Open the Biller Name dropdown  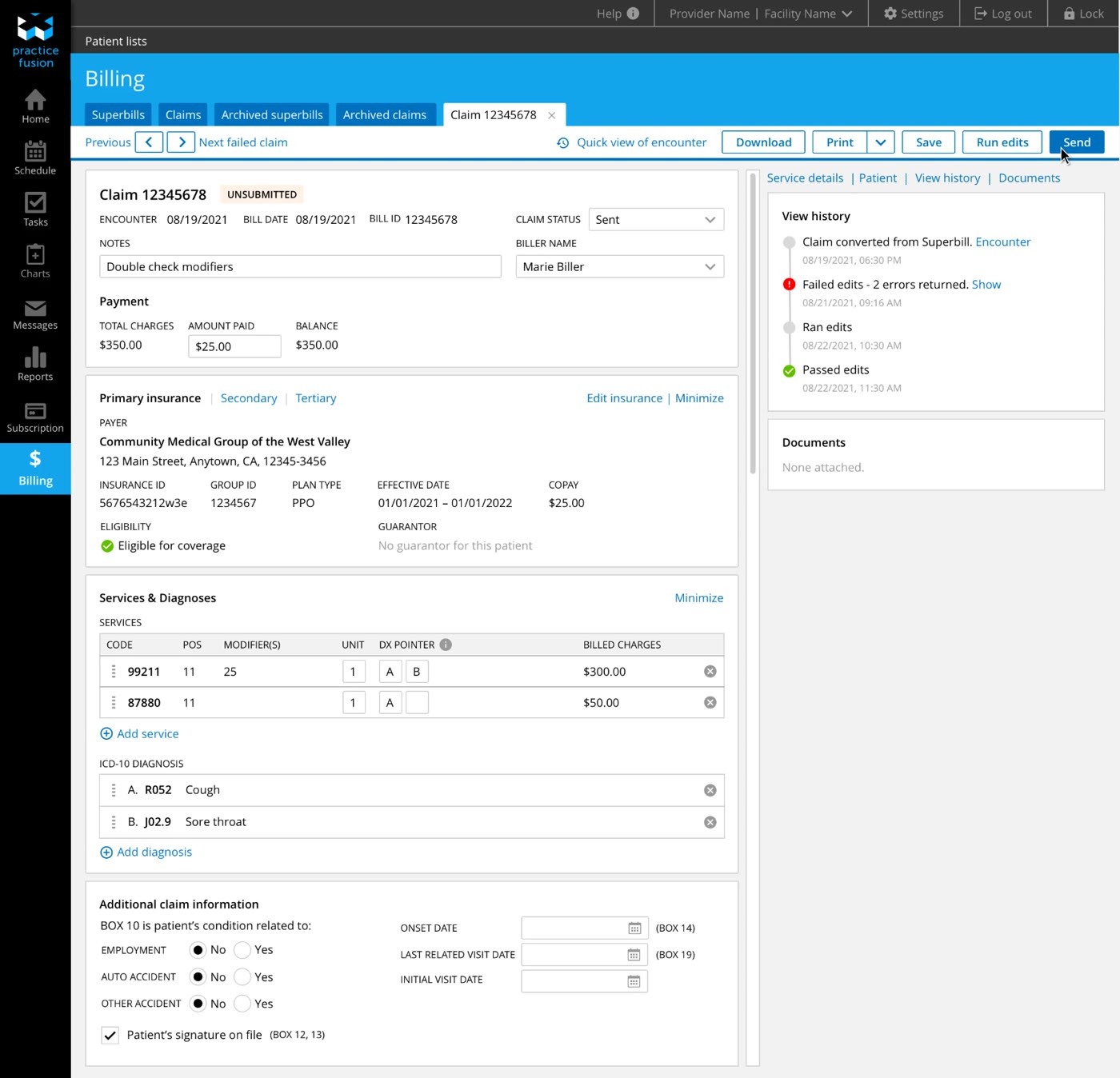620,266
